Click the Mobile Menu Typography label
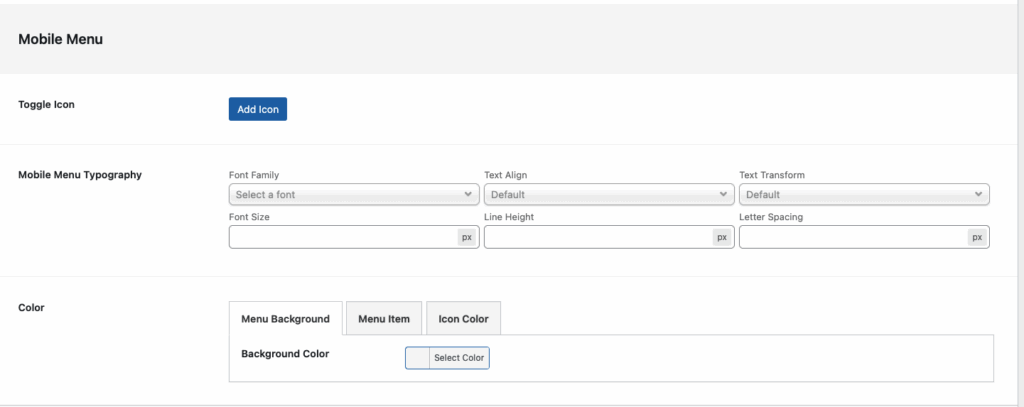Viewport: 1024px width, 407px height. tap(80, 175)
